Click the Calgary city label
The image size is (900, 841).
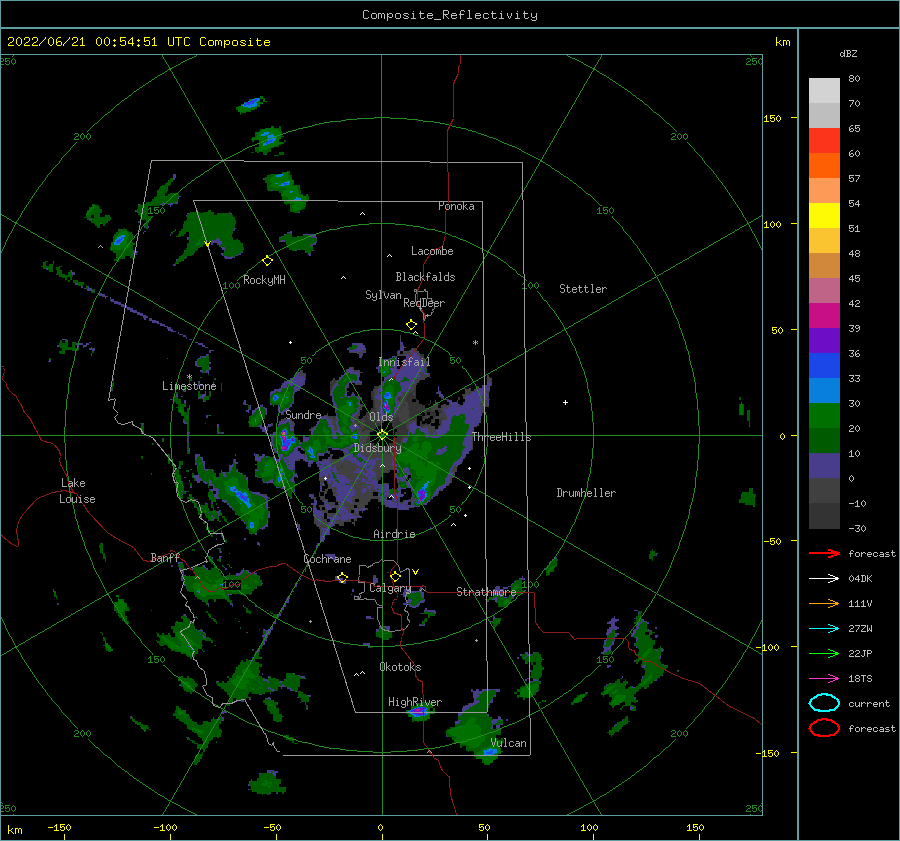[390, 588]
